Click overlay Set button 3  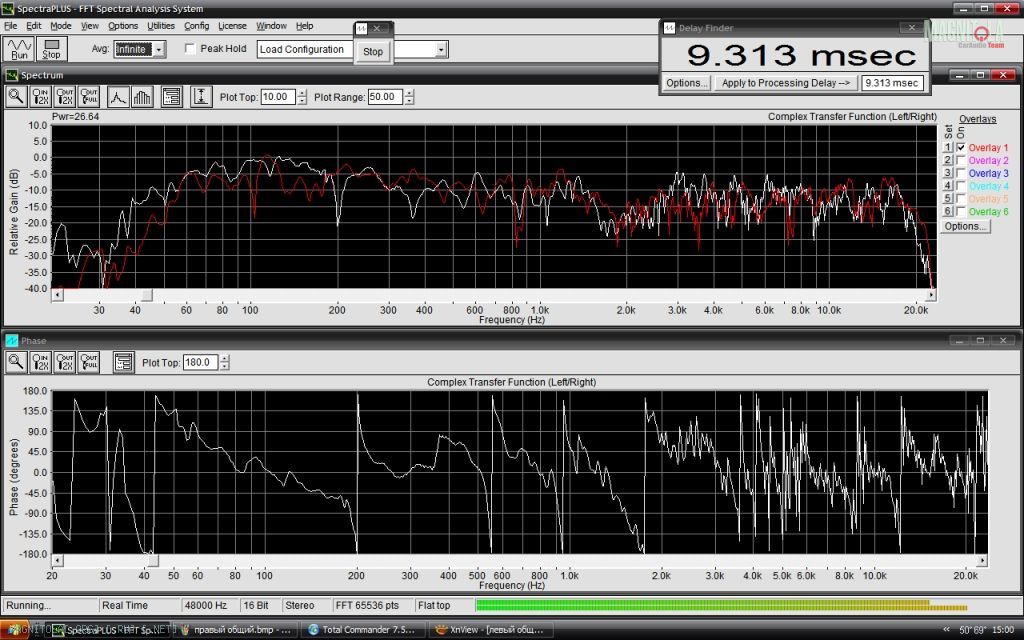(948, 173)
